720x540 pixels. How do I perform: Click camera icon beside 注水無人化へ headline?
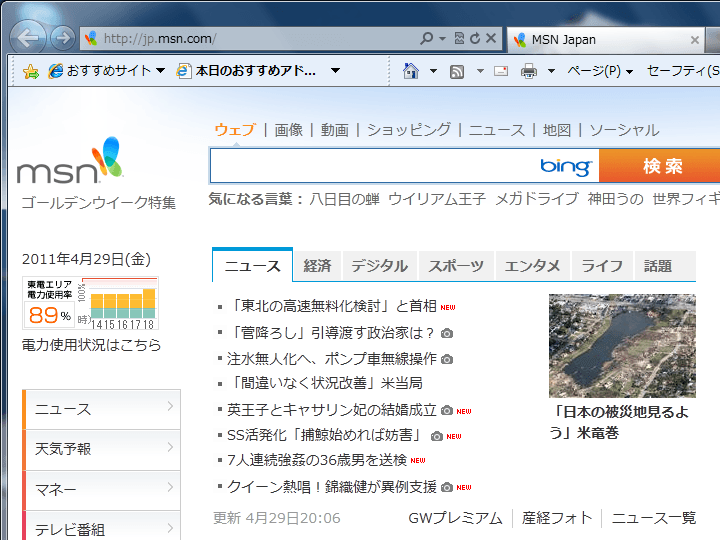[447, 360]
